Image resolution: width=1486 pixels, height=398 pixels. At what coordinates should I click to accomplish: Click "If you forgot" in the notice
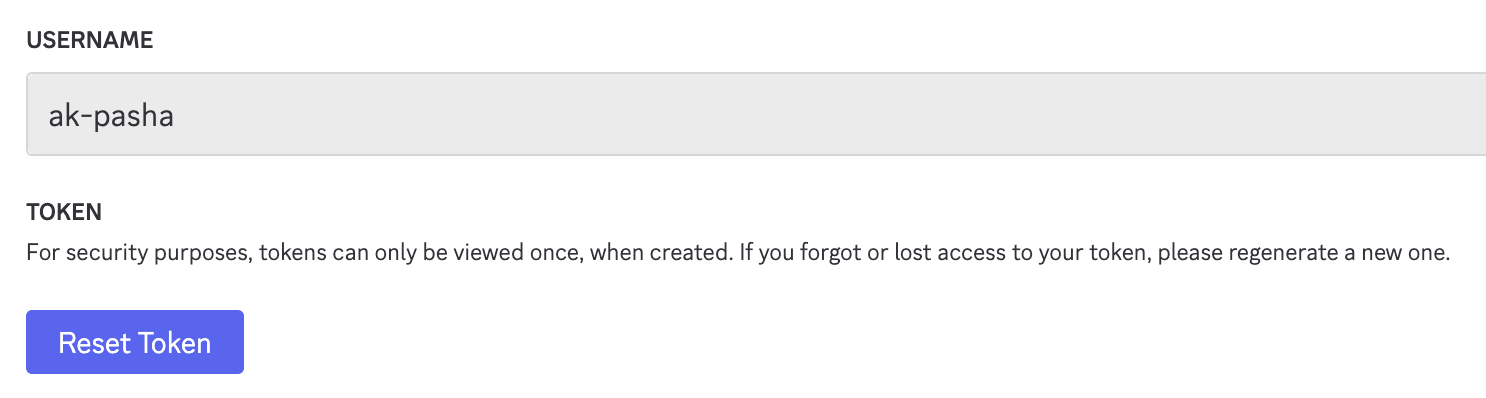799,253
